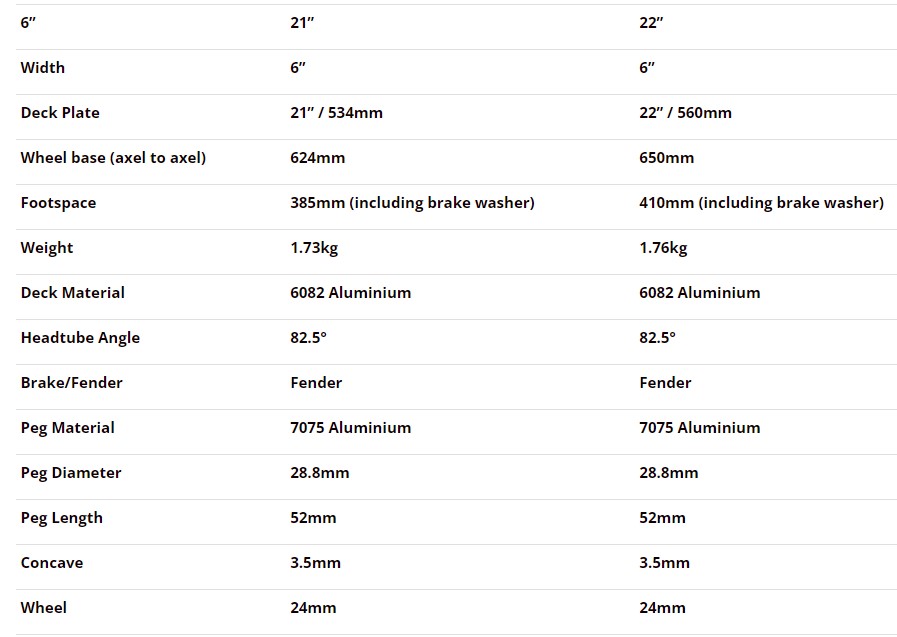Click the 385mm footspace value

click(412, 203)
